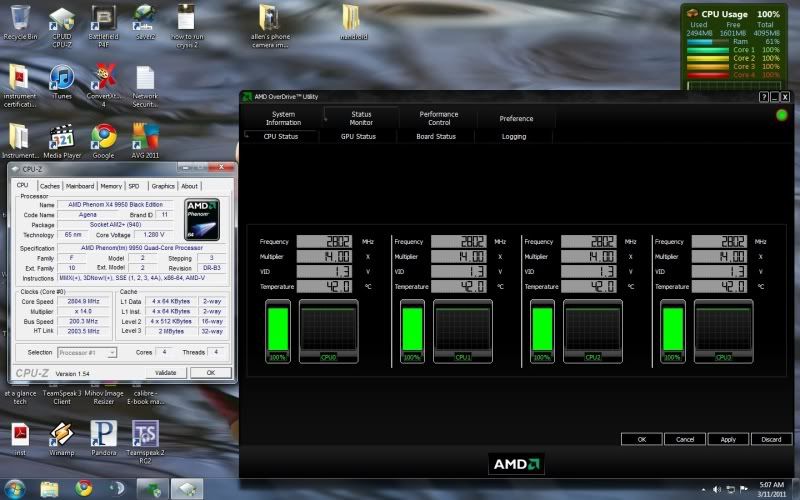Open the Teamspeak 2 RC2 shortcut
Viewport: 800px width, 500px height.
(145, 442)
